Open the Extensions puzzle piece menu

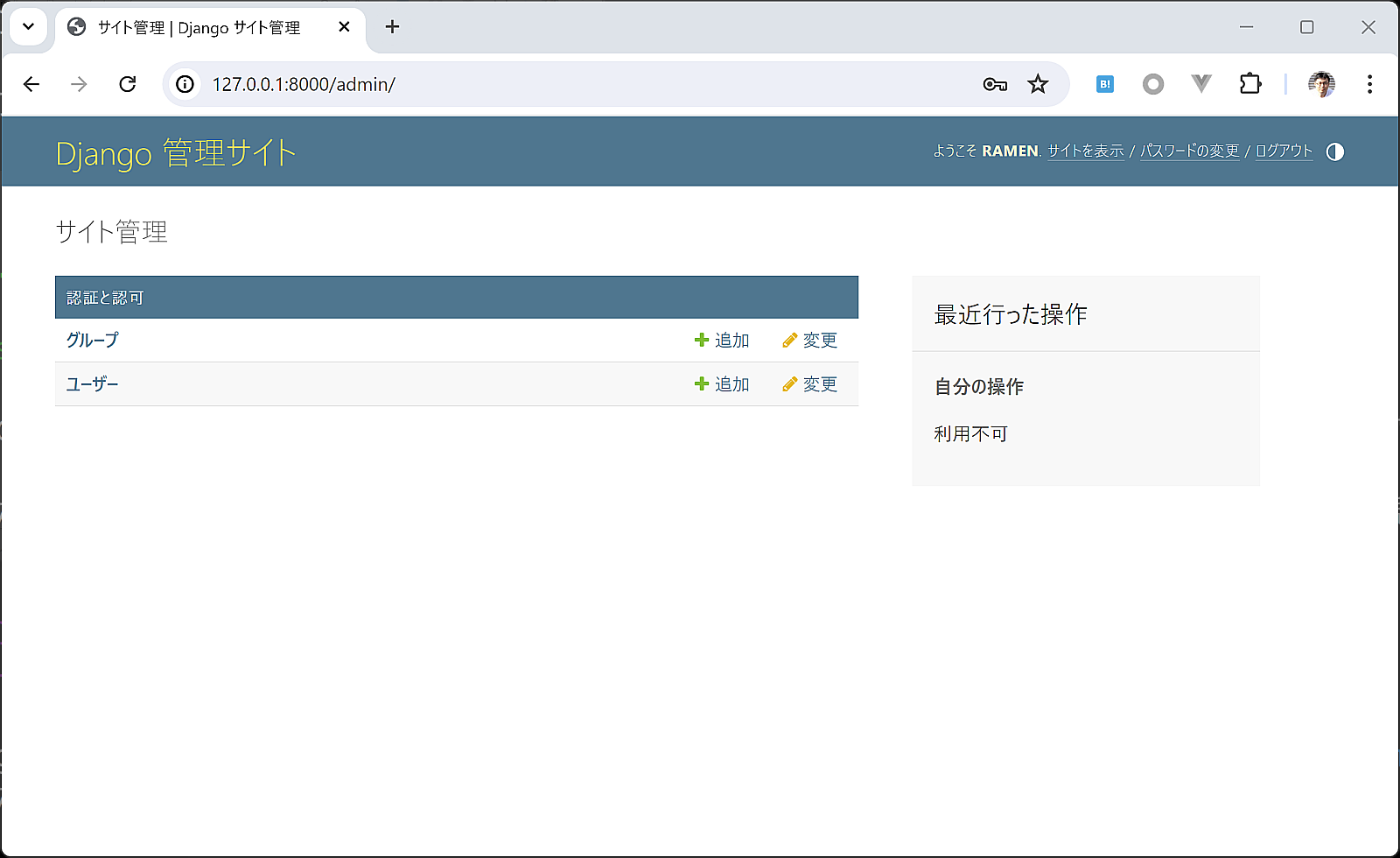click(x=1250, y=84)
